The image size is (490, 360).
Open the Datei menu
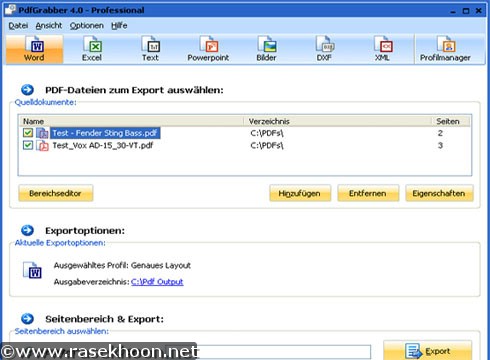18,26
